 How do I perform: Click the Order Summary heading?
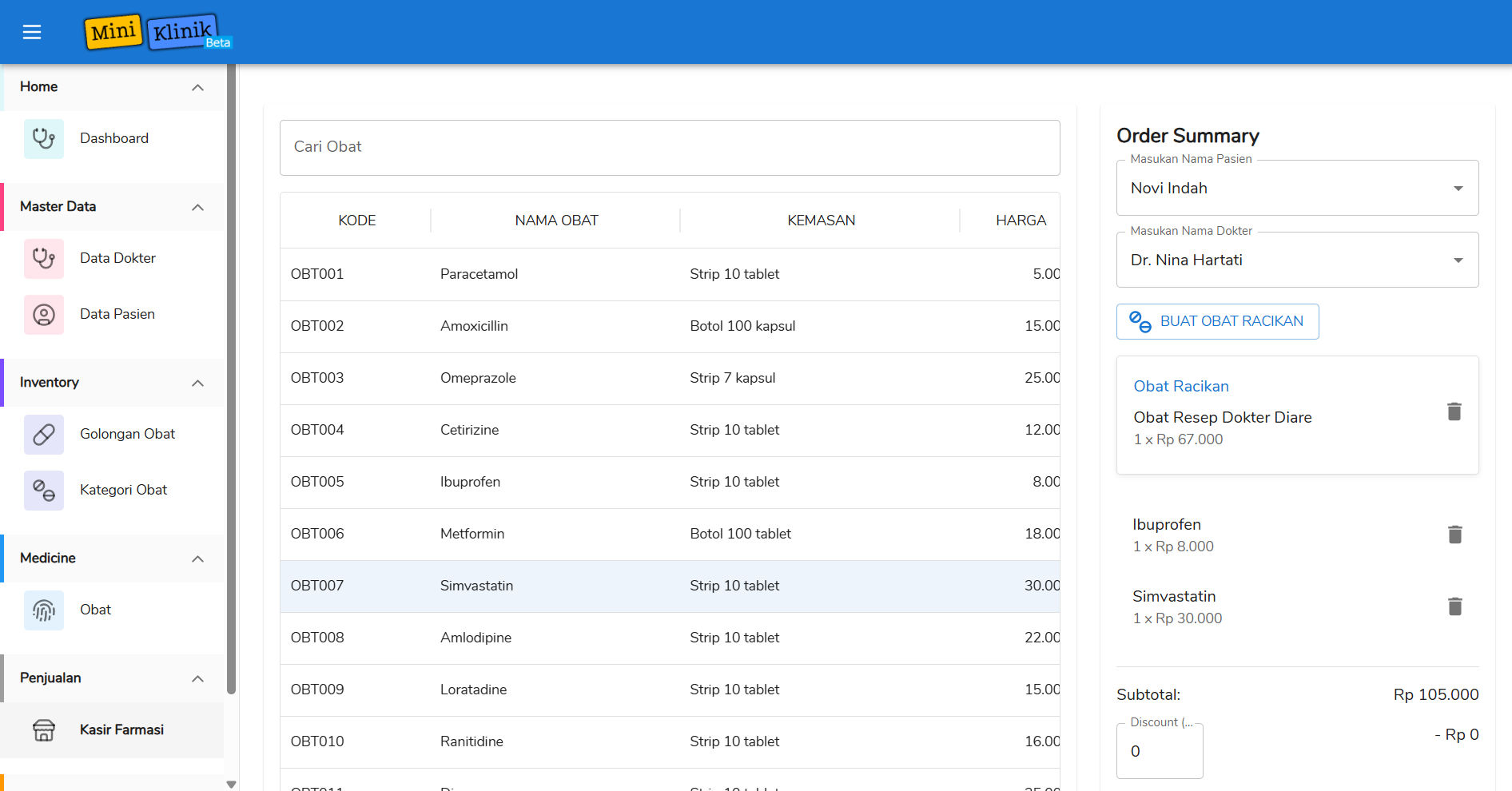point(1188,136)
